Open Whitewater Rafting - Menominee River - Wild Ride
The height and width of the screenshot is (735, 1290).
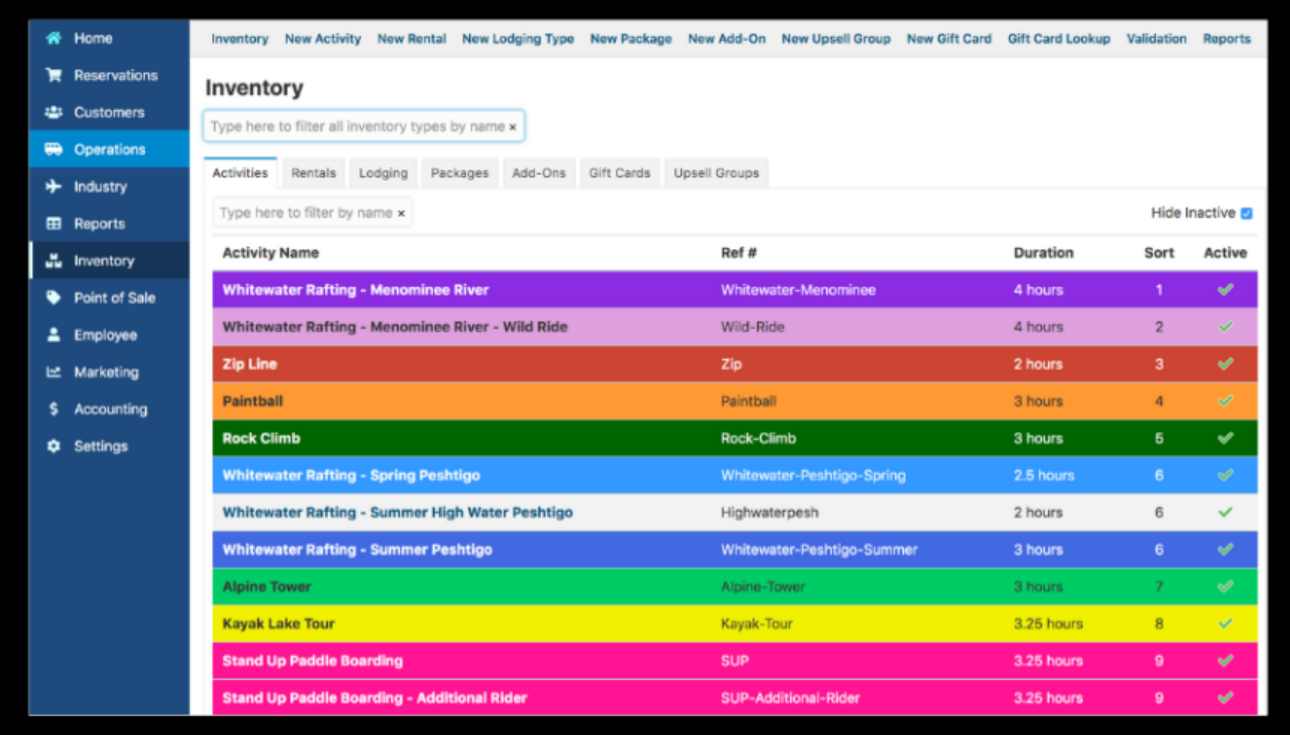tap(395, 327)
